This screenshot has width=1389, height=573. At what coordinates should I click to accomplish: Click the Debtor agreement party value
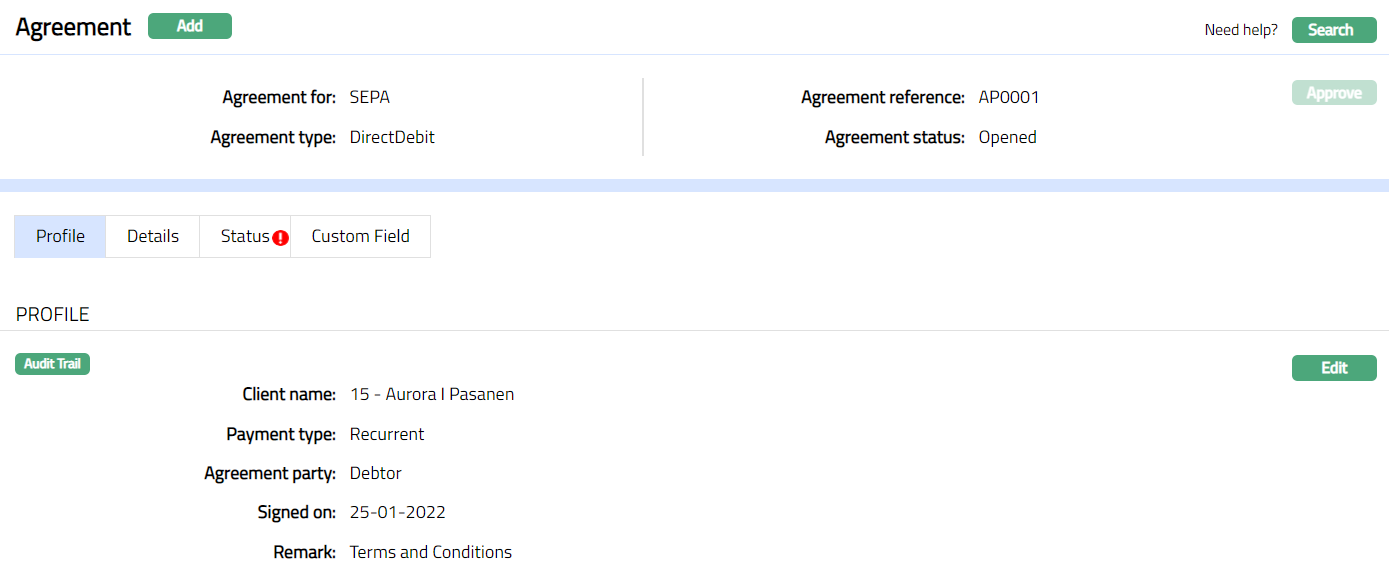point(376,474)
